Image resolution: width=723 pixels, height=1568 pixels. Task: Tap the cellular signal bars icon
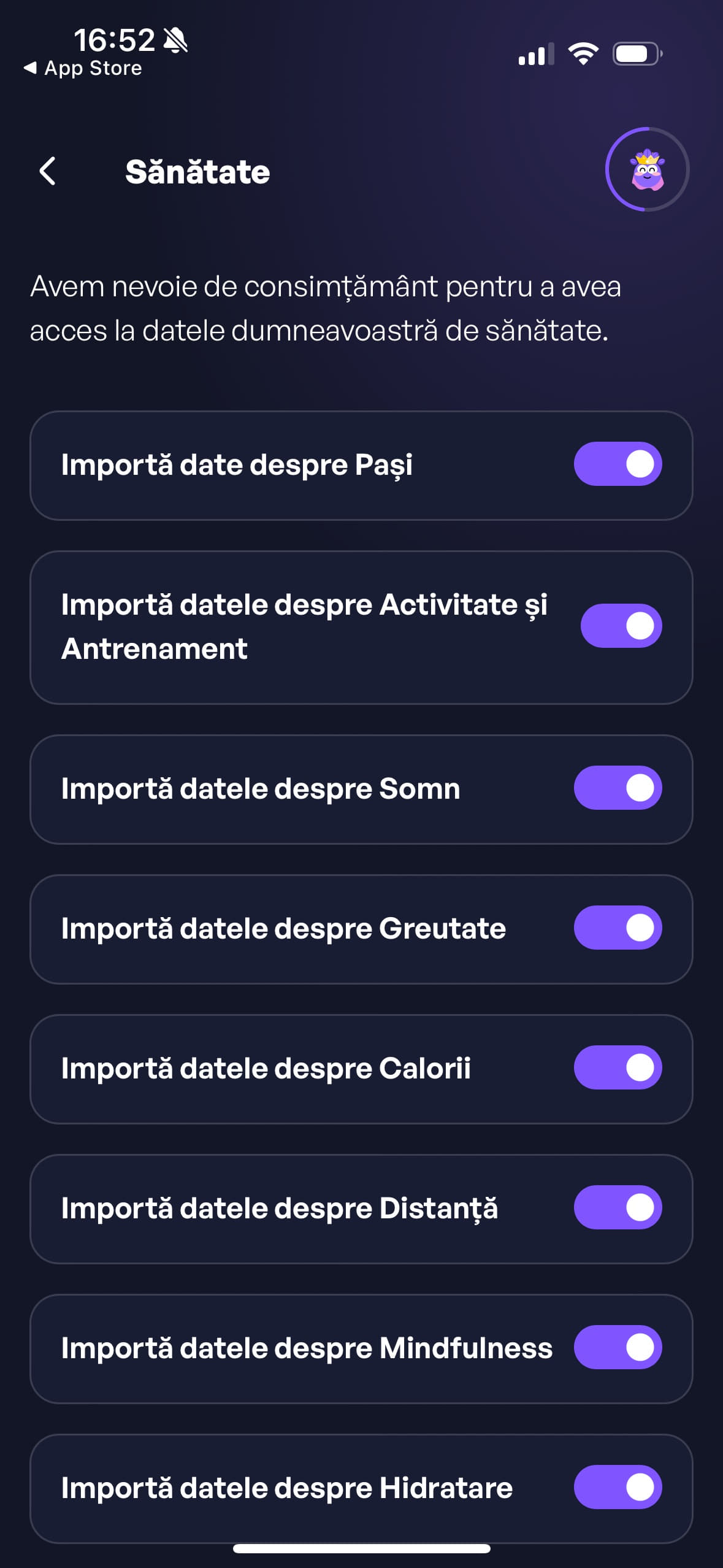[x=536, y=54]
